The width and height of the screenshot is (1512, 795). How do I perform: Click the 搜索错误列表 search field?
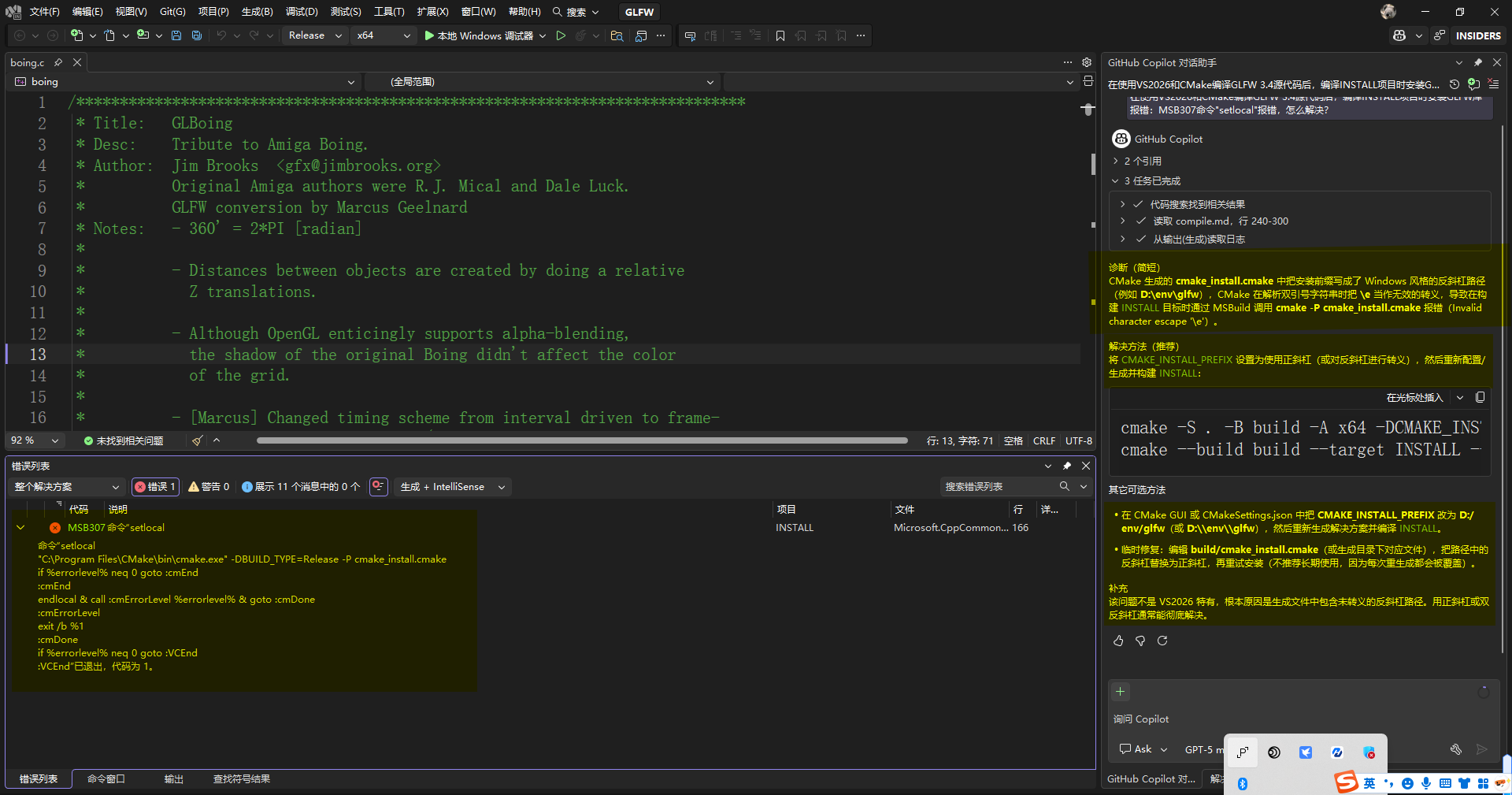(x=999, y=487)
